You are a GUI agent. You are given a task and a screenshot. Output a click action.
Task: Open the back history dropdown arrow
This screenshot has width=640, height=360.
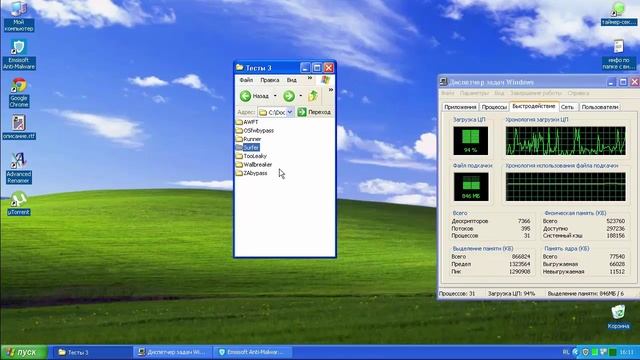[x=275, y=96]
